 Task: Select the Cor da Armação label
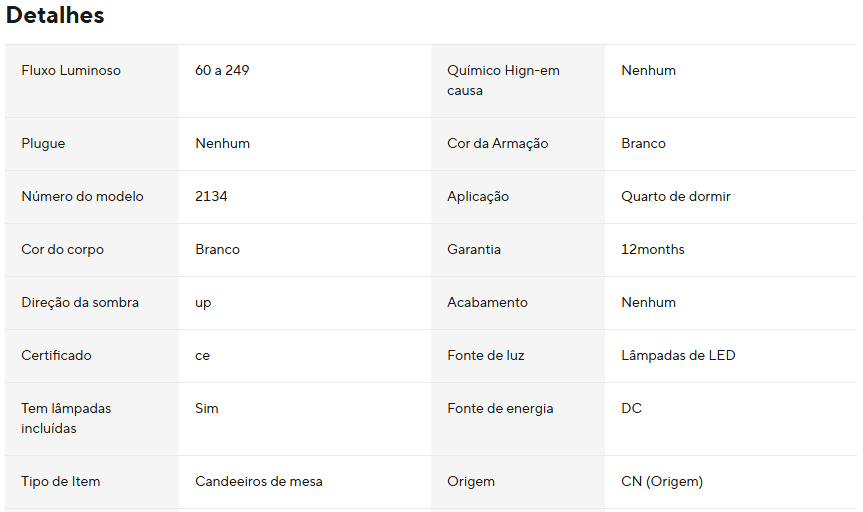pyautogui.click(x=498, y=143)
